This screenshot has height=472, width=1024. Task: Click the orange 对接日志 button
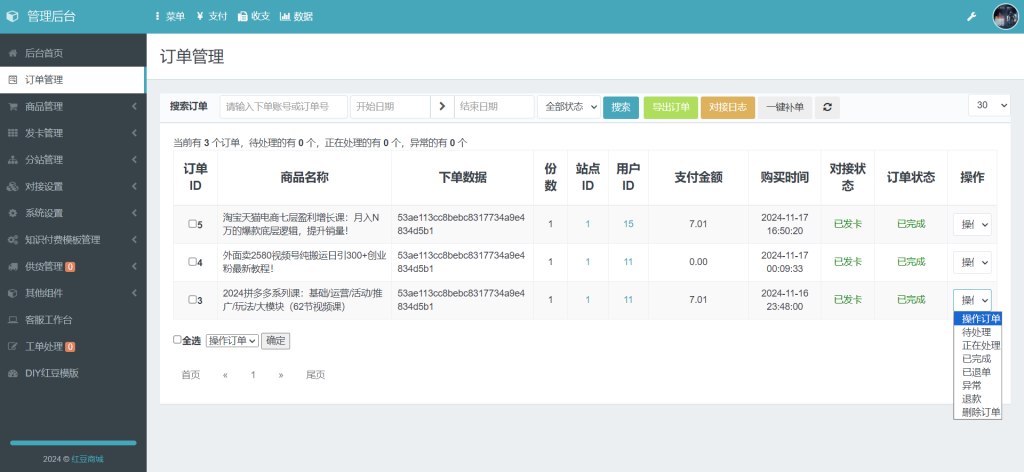tap(728, 108)
